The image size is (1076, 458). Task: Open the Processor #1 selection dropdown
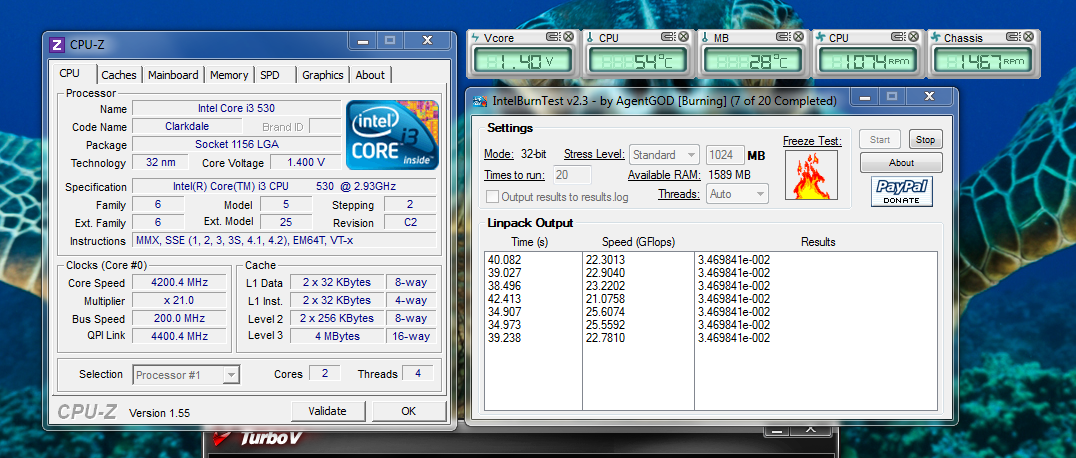(x=185, y=375)
